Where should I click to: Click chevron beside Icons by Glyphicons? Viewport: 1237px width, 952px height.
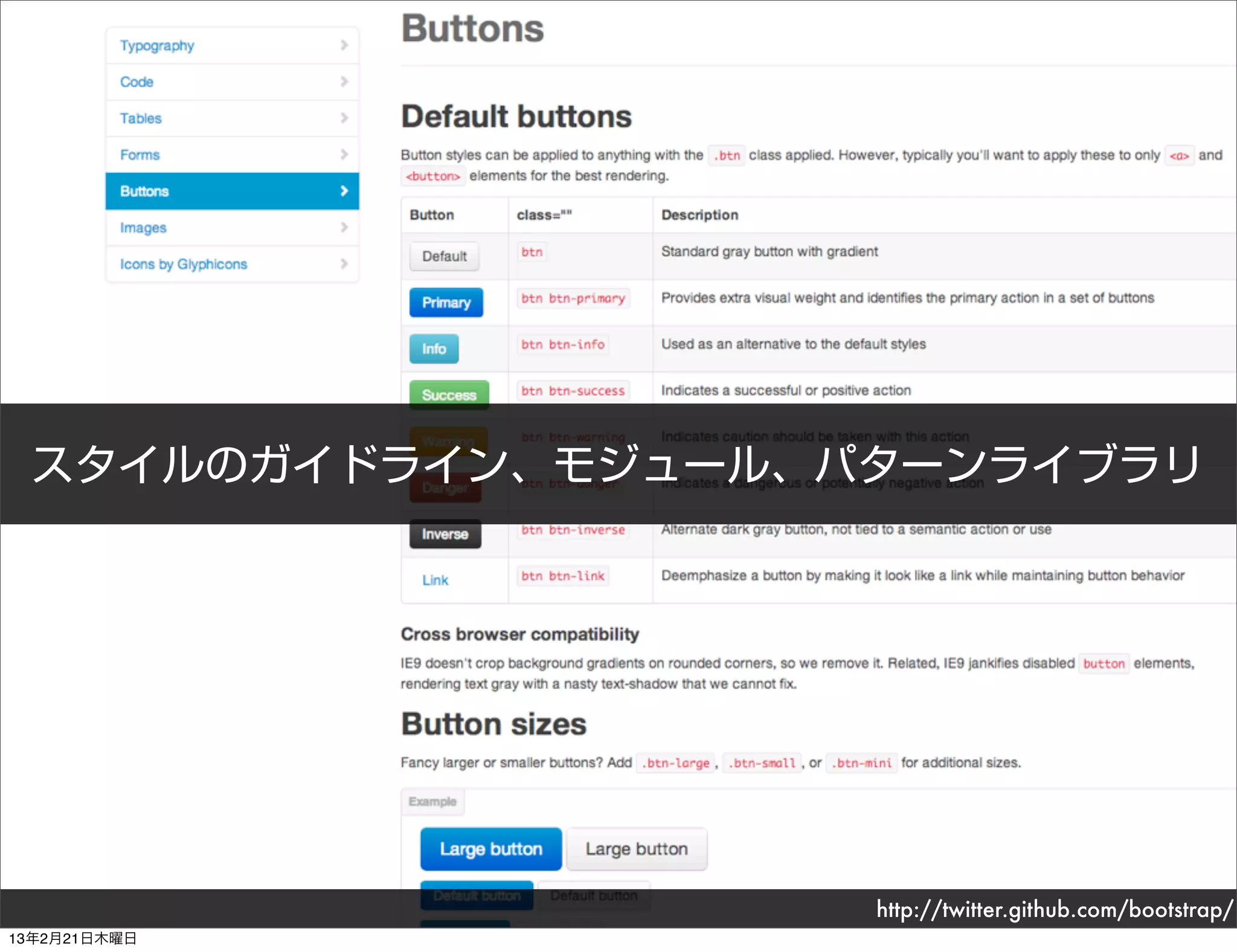click(344, 263)
